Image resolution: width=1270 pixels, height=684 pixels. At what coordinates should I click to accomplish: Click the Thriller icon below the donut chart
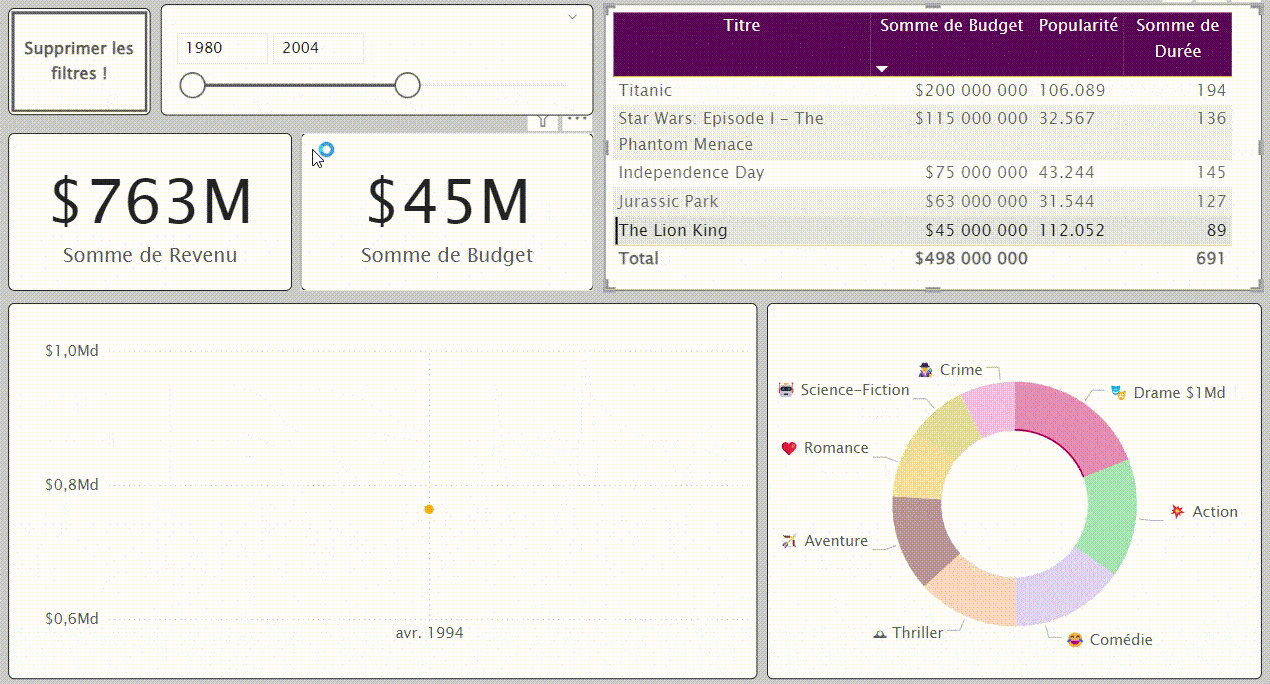[x=878, y=632]
